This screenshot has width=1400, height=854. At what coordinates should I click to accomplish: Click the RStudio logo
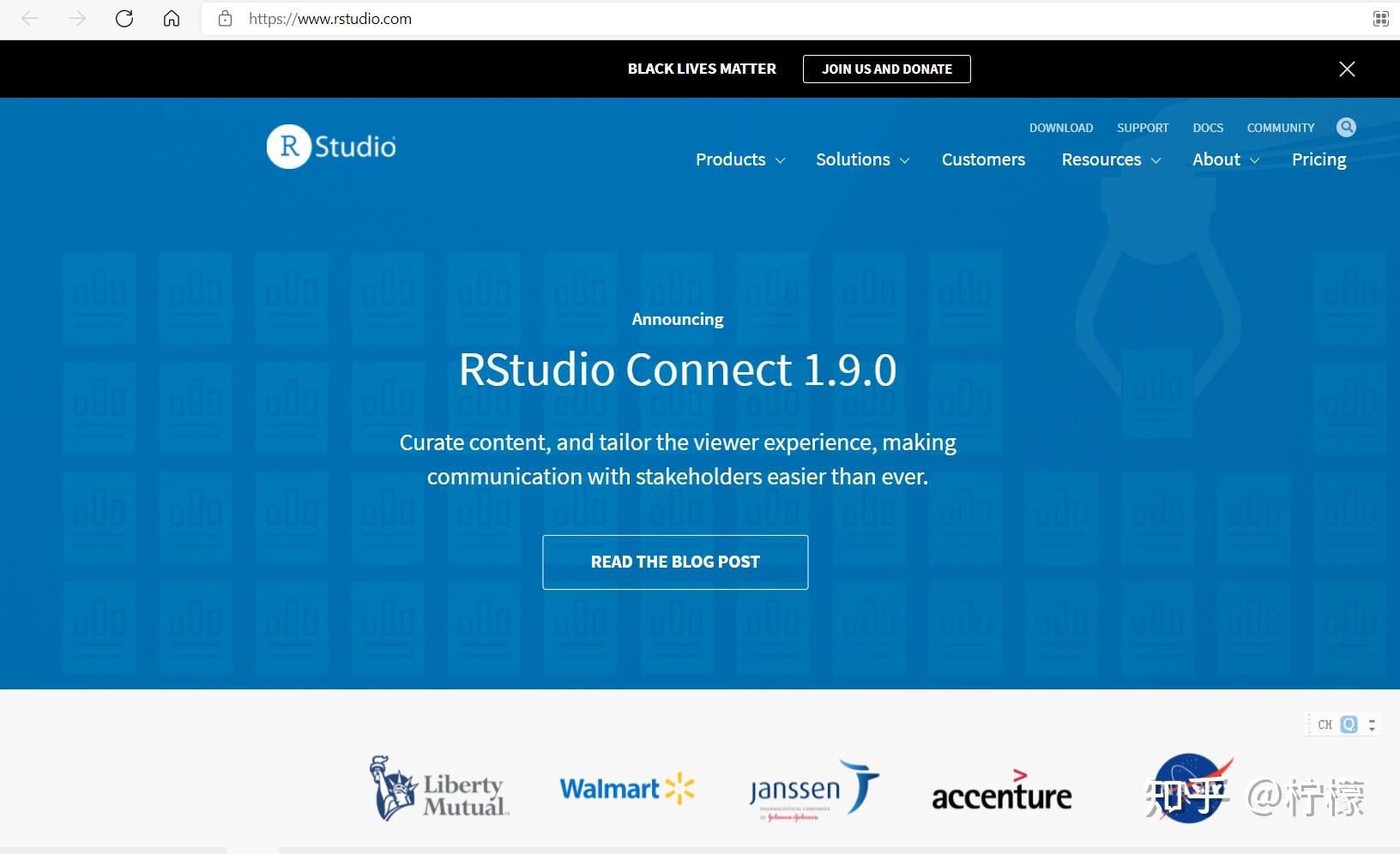[330, 146]
